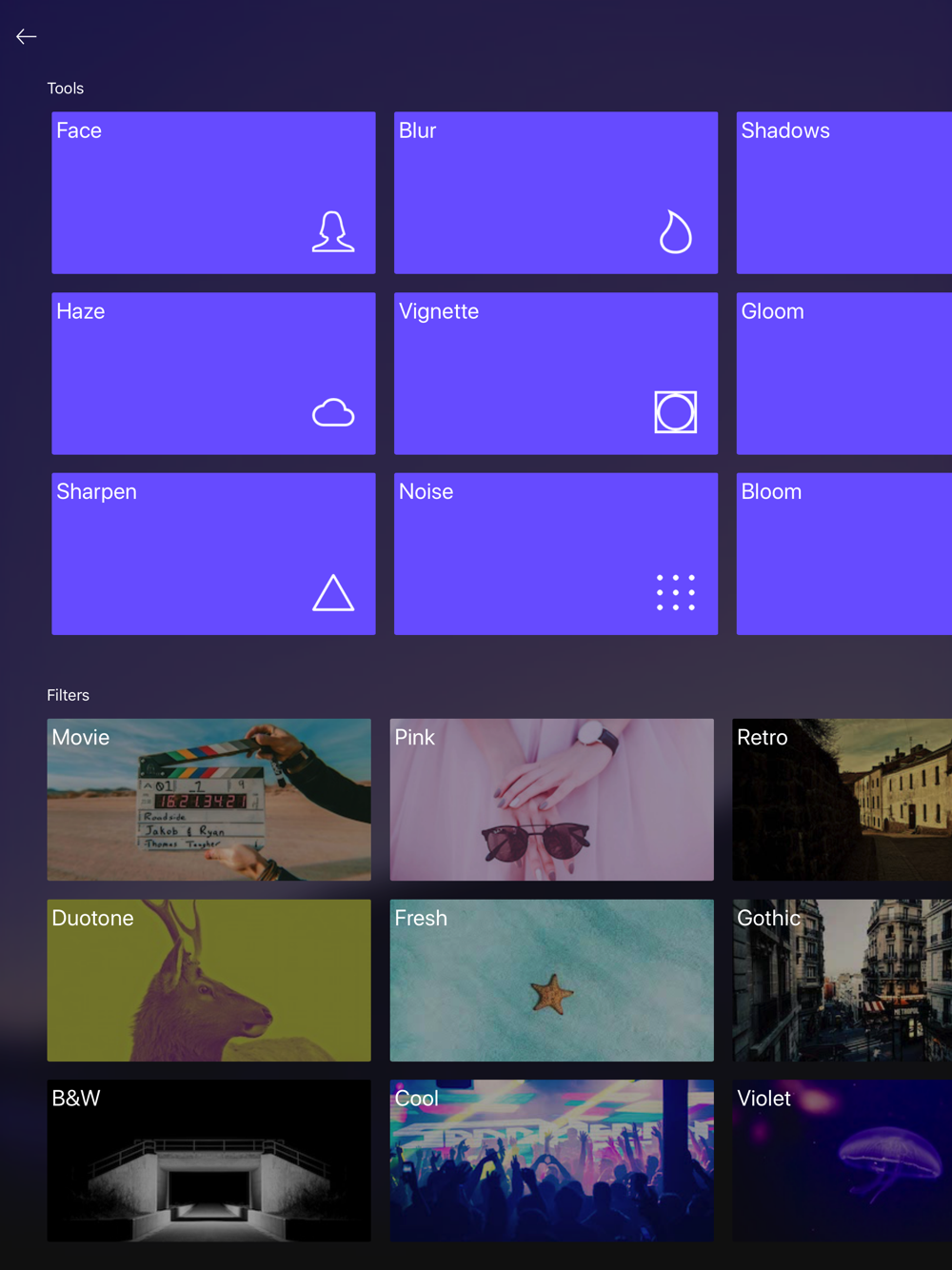The width and height of the screenshot is (952, 1270).
Task: Apply the Pink filter thumbnail
Action: pyautogui.click(x=552, y=800)
